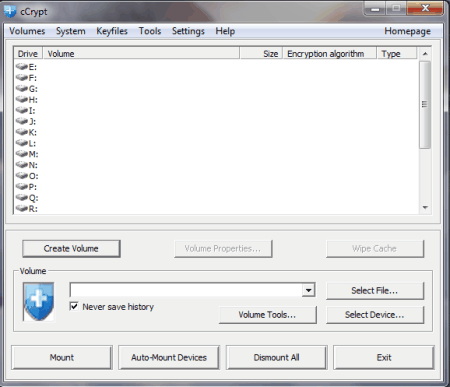Open the Volumes menu
Image resolution: width=450 pixels, height=387 pixels.
[x=27, y=31]
